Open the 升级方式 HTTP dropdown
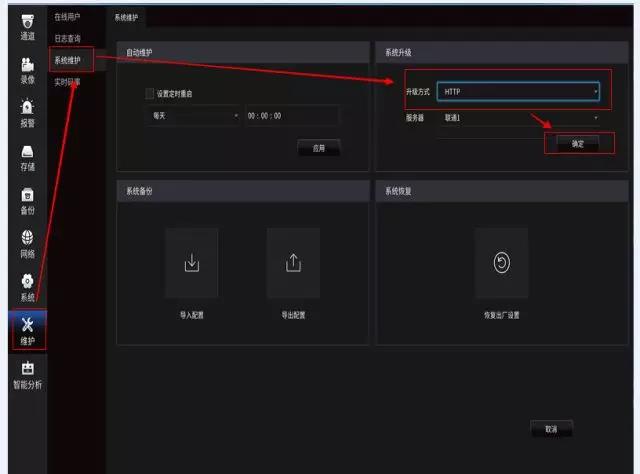 [518, 92]
